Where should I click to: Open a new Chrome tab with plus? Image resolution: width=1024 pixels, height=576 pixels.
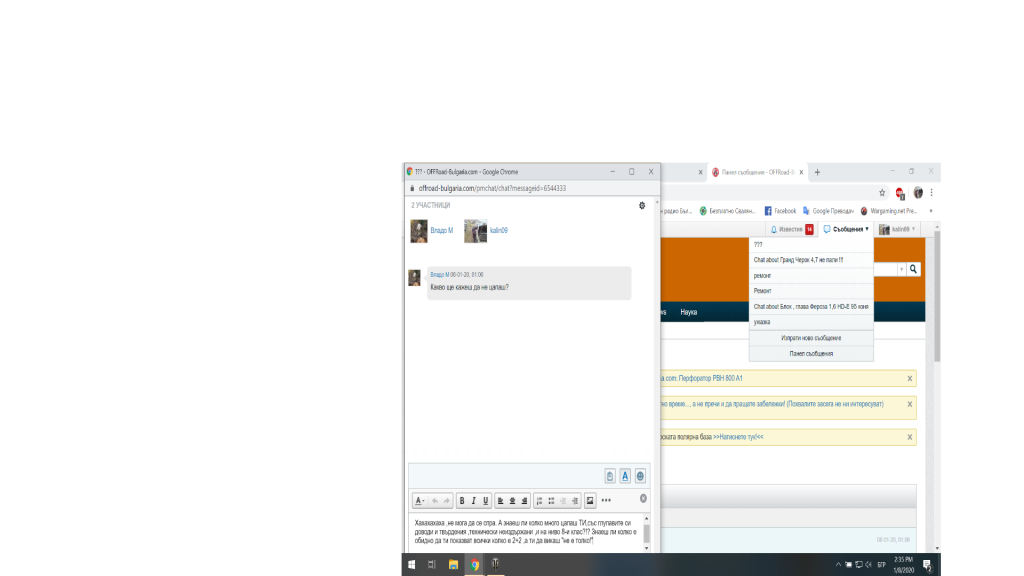[817, 172]
